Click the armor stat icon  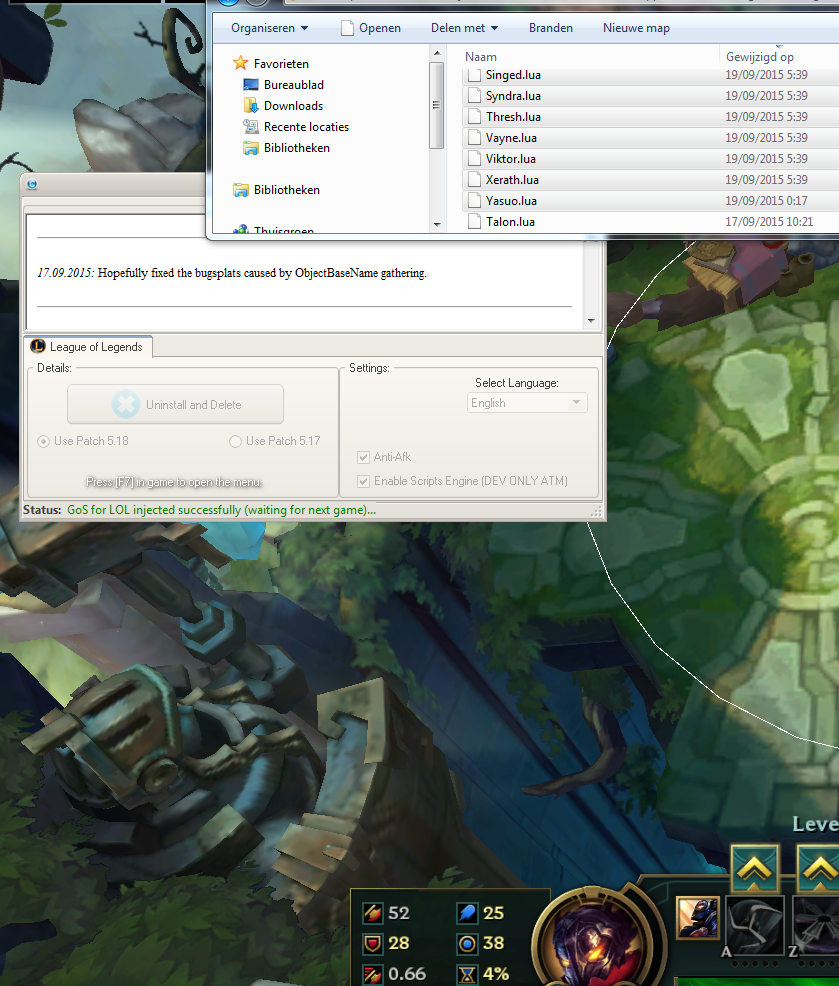pos(373,943)
